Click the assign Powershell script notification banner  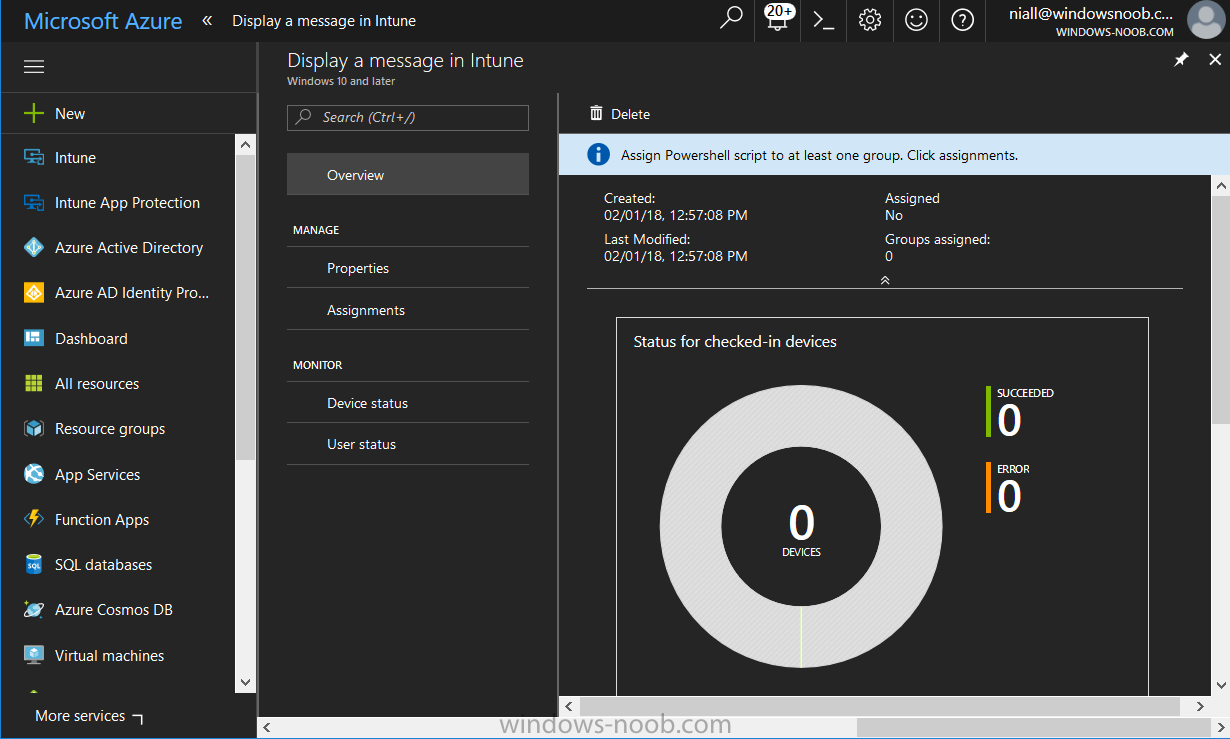pyautogui.click(x=894, y=154)
